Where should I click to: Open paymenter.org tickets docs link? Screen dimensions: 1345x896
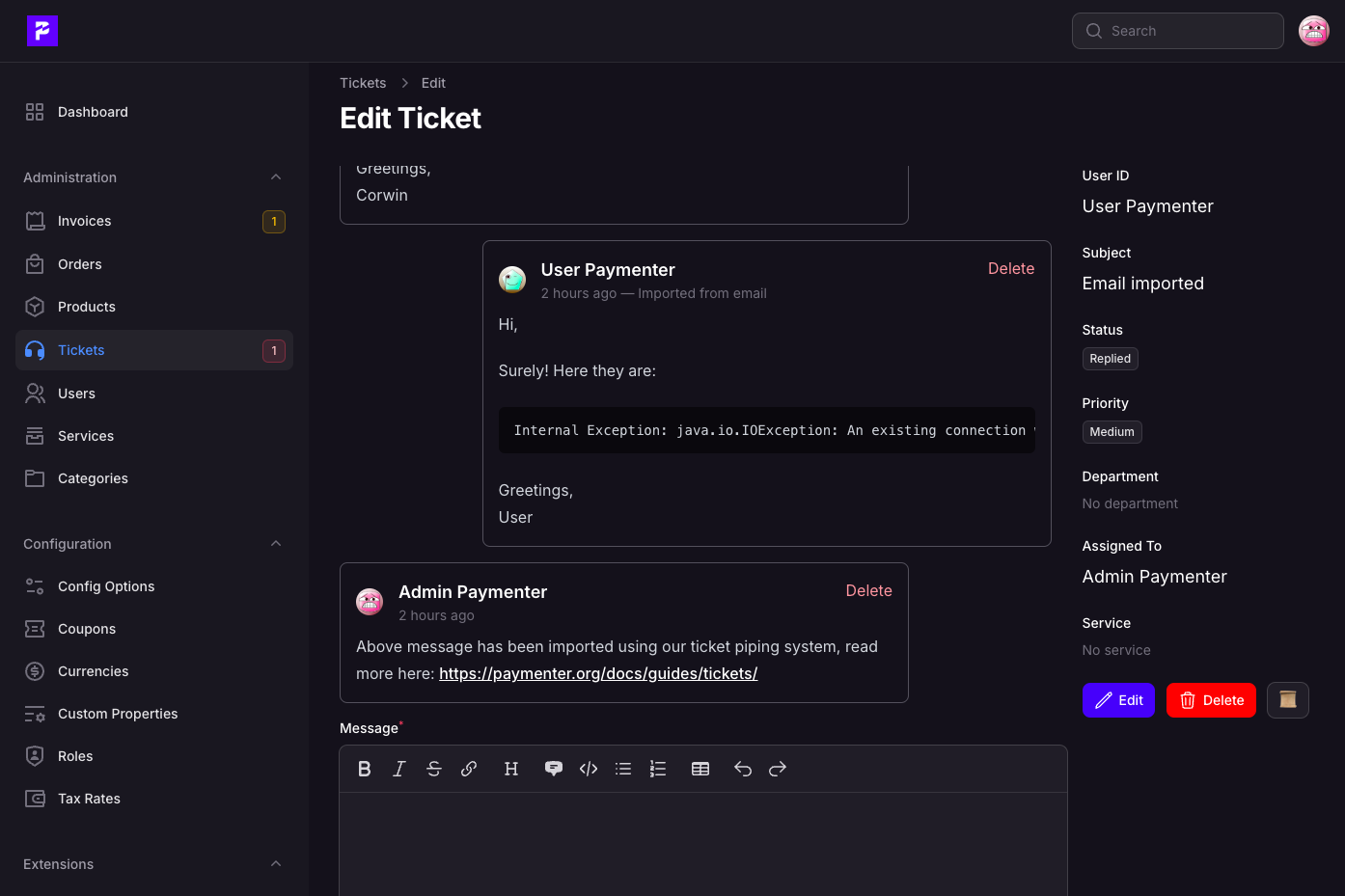tap(598, 673)
